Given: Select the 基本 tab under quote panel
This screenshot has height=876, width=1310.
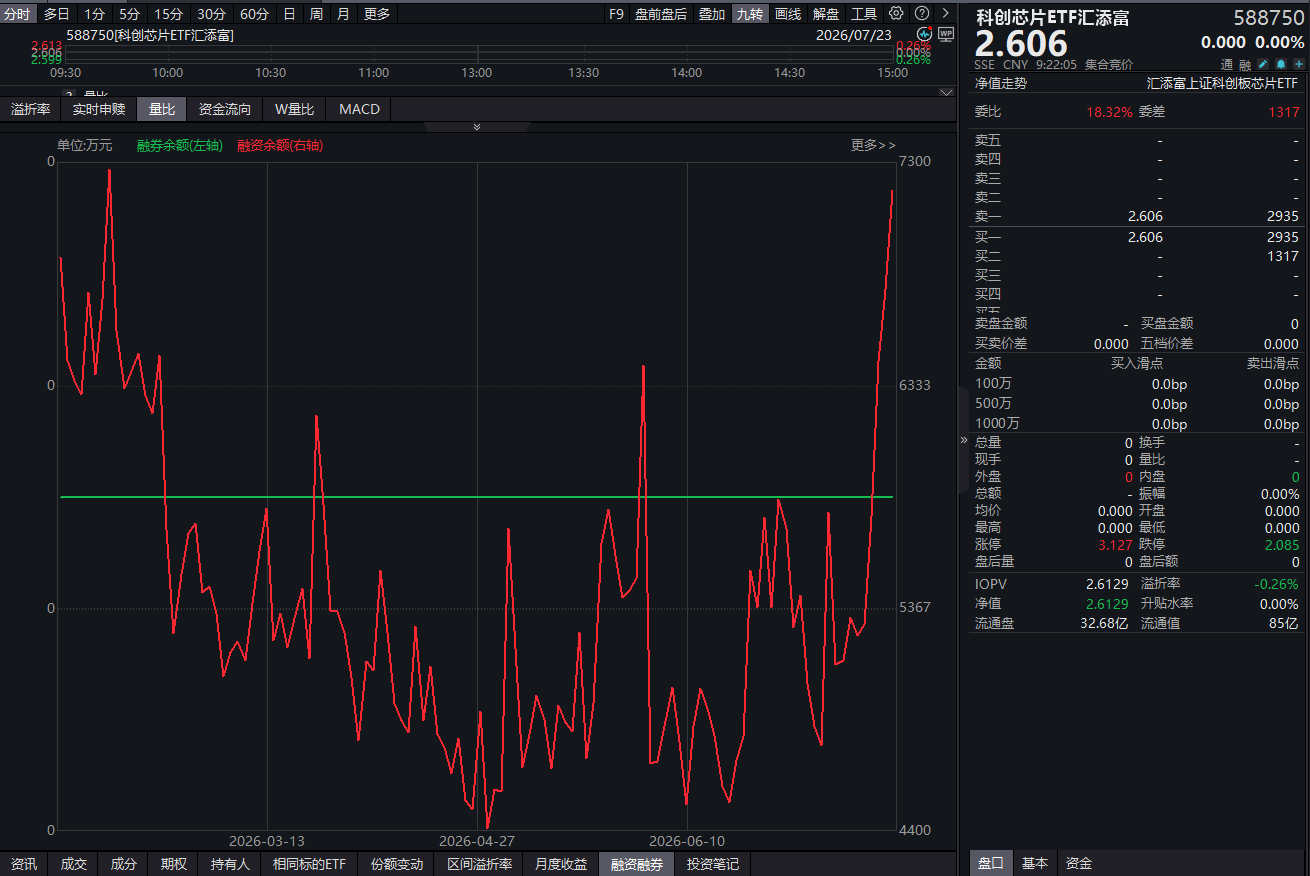Looking at the screenshot, I should coord(1035,863).
